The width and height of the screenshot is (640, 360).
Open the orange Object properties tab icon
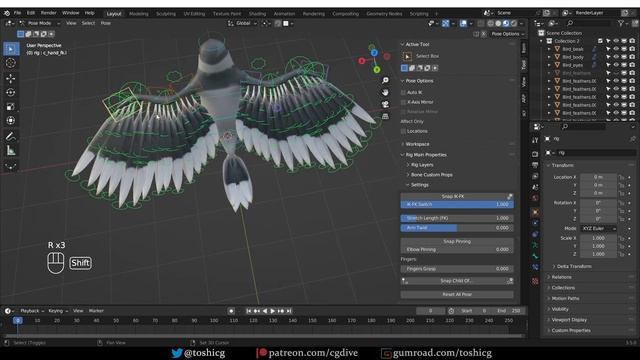point(535,212)
